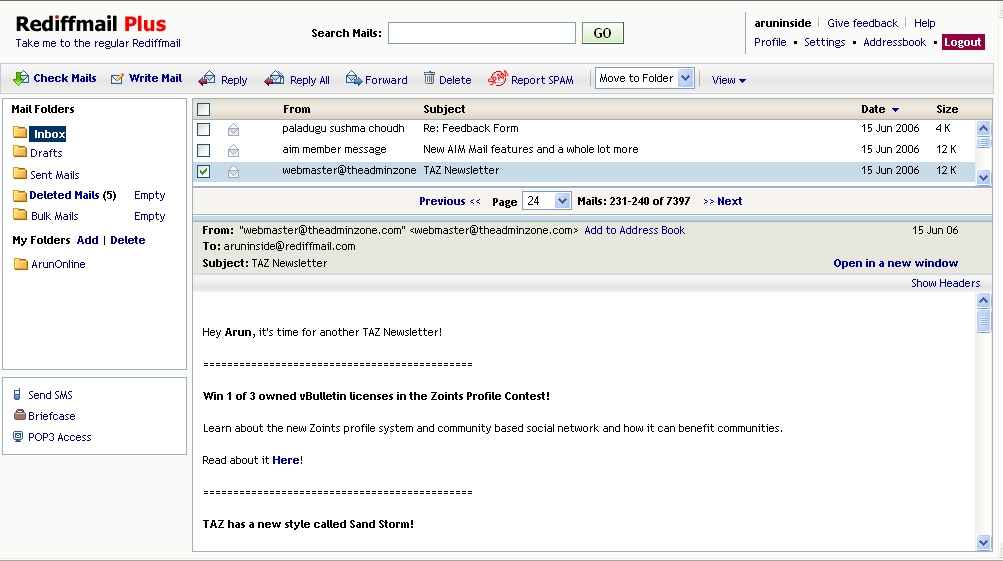Click the Send SMS phone icon

17,395
